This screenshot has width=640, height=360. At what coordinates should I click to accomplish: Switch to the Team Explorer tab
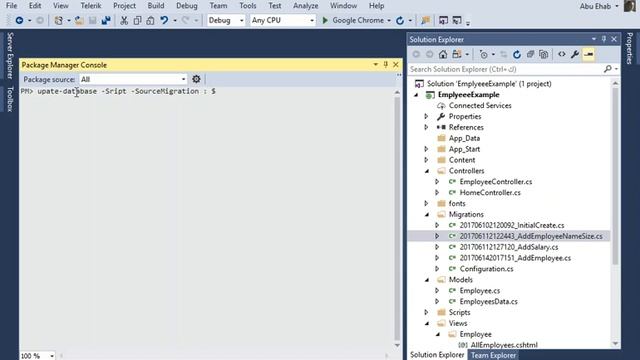[493, 355]
